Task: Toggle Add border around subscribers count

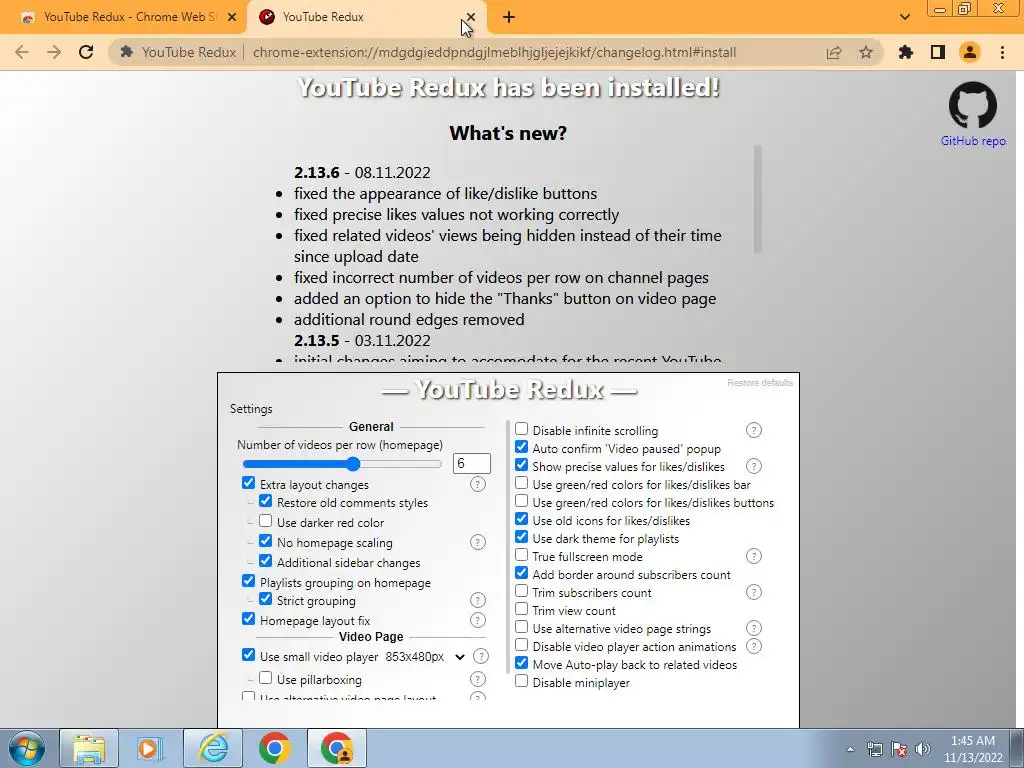Action: [x=521, y=573]
